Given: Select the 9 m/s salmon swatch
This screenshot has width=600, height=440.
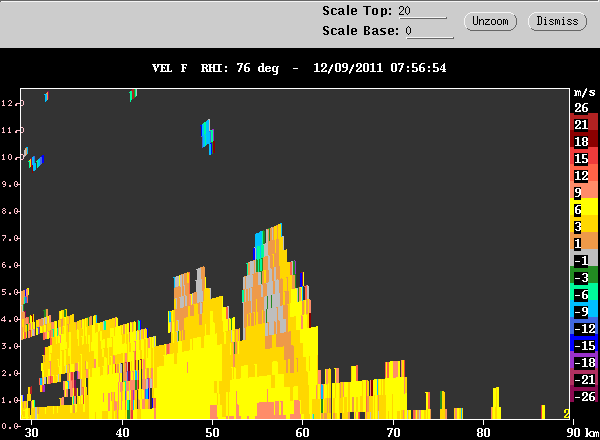Looking at the screenshot, I should (584, 190).
